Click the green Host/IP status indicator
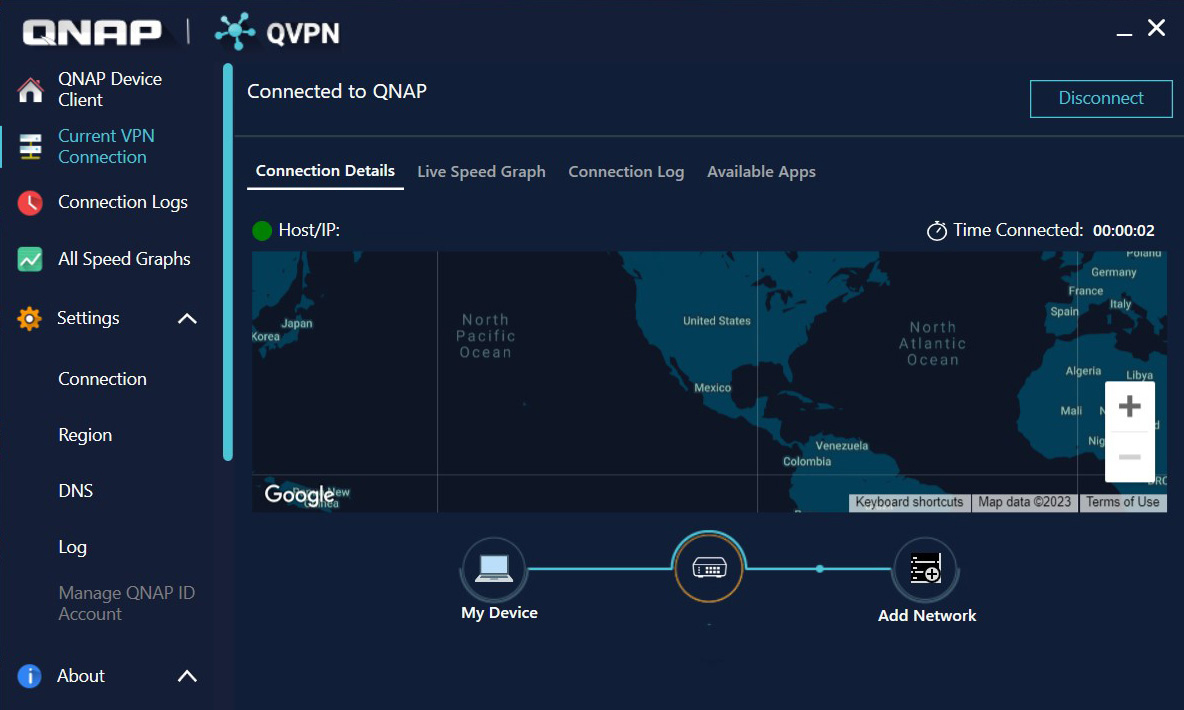Image resolution: width=1184 pixels, height=710 pixels. click(262, 230)
